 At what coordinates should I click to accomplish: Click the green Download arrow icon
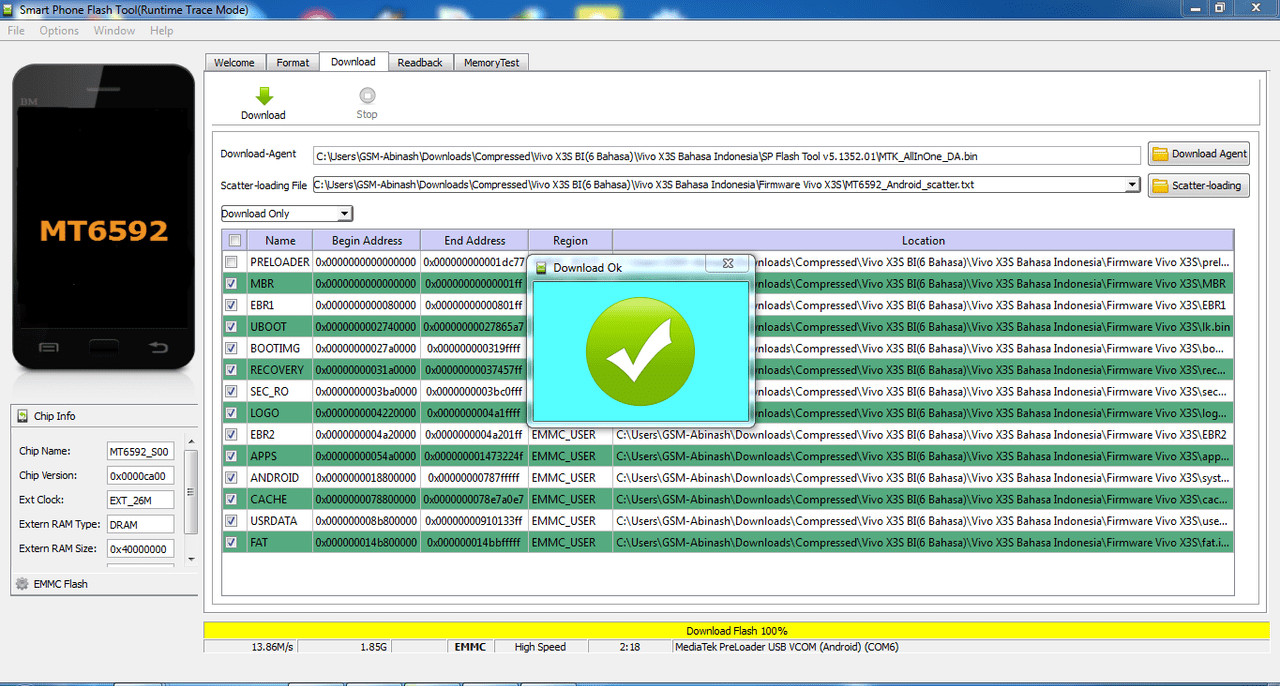pyautogui.click(x=264, y=96)
